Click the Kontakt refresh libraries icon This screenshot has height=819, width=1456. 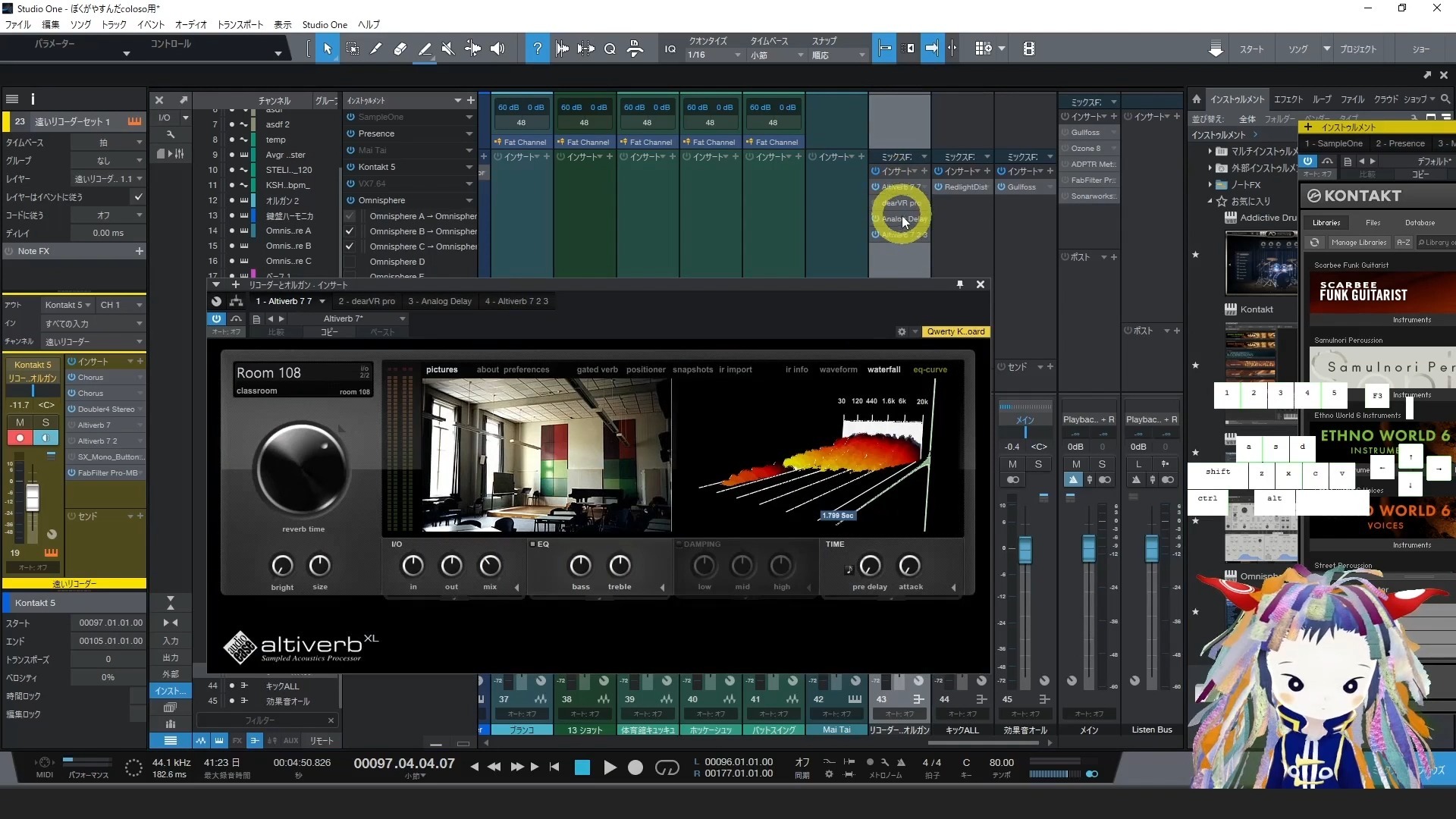click(x=1314, y=243)
